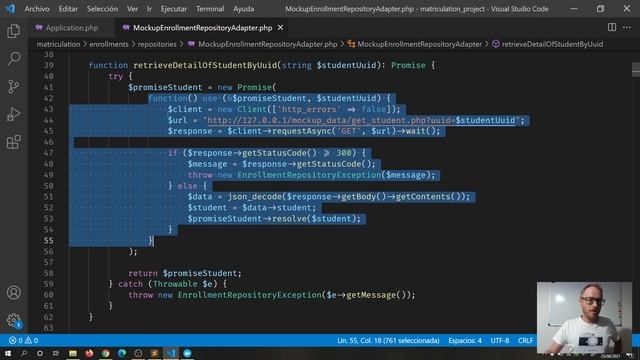640x360 pixels.
Task: Open Sublime Text from the taskbar
Action: 154,353
